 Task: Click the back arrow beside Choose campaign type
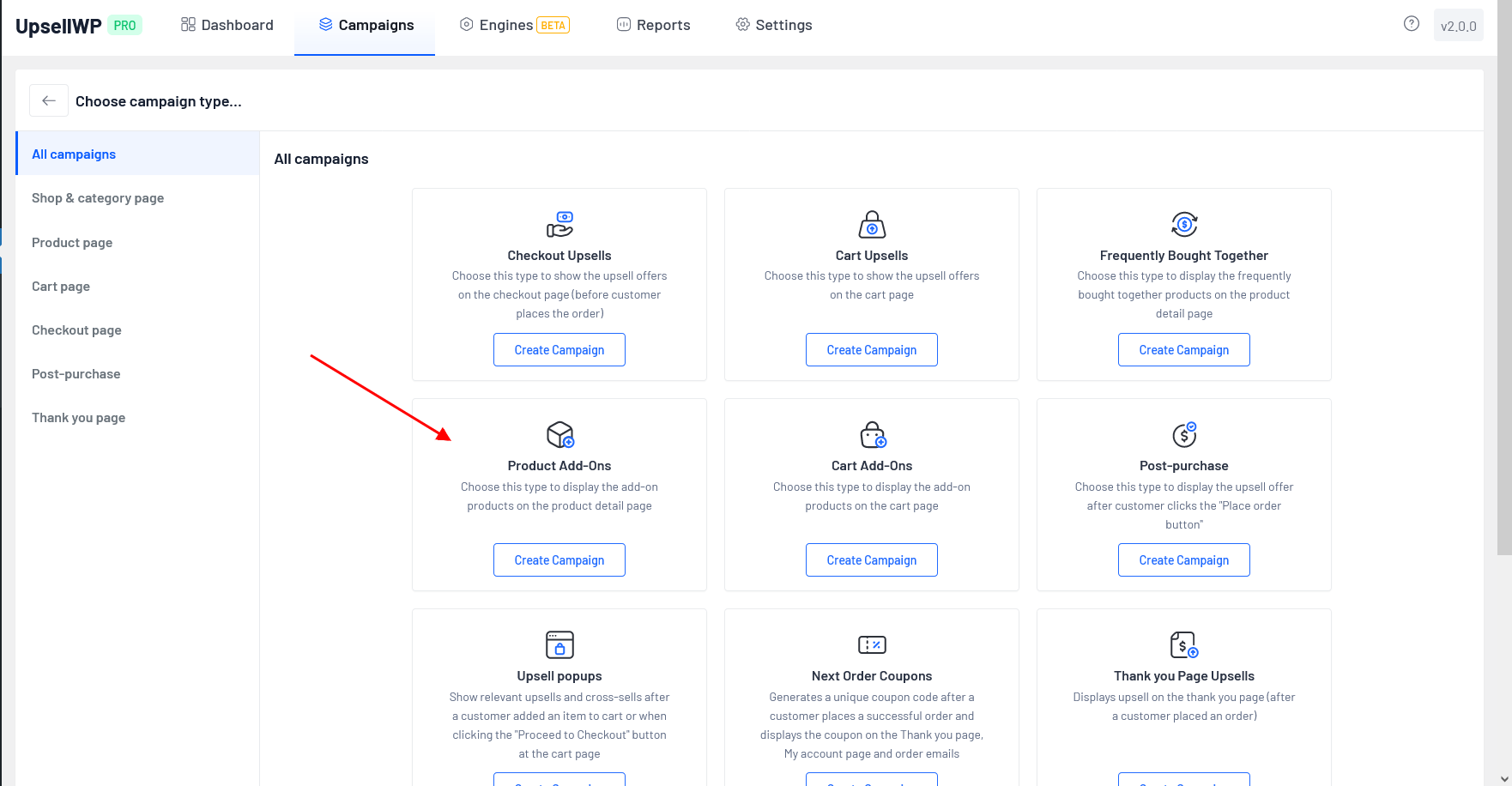pyautogui.click(x=49, y=100)
